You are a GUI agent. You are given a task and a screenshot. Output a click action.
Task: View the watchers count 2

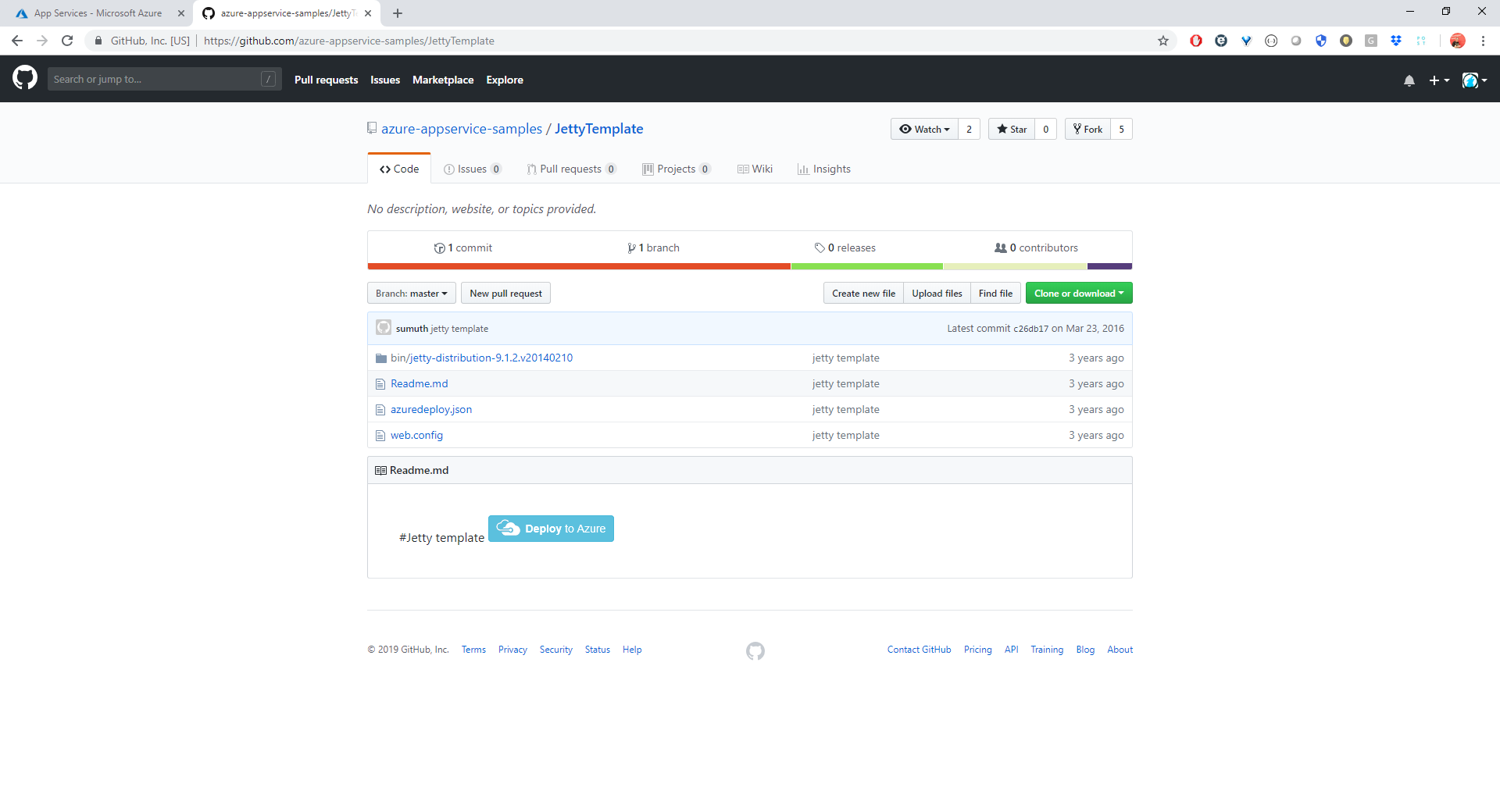click(969, 129)
